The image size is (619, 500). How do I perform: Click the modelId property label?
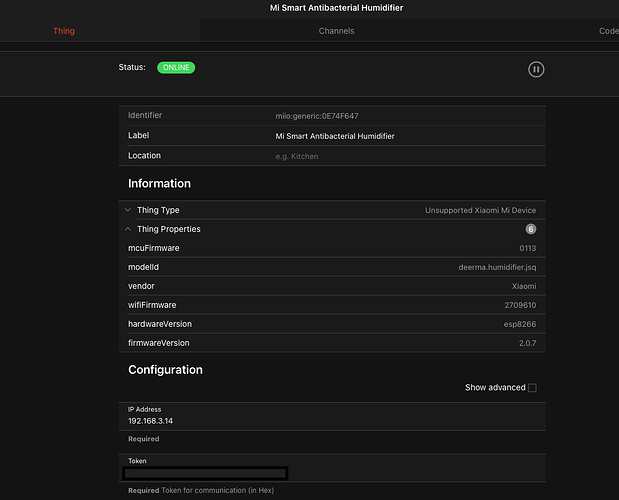[143, 267]
